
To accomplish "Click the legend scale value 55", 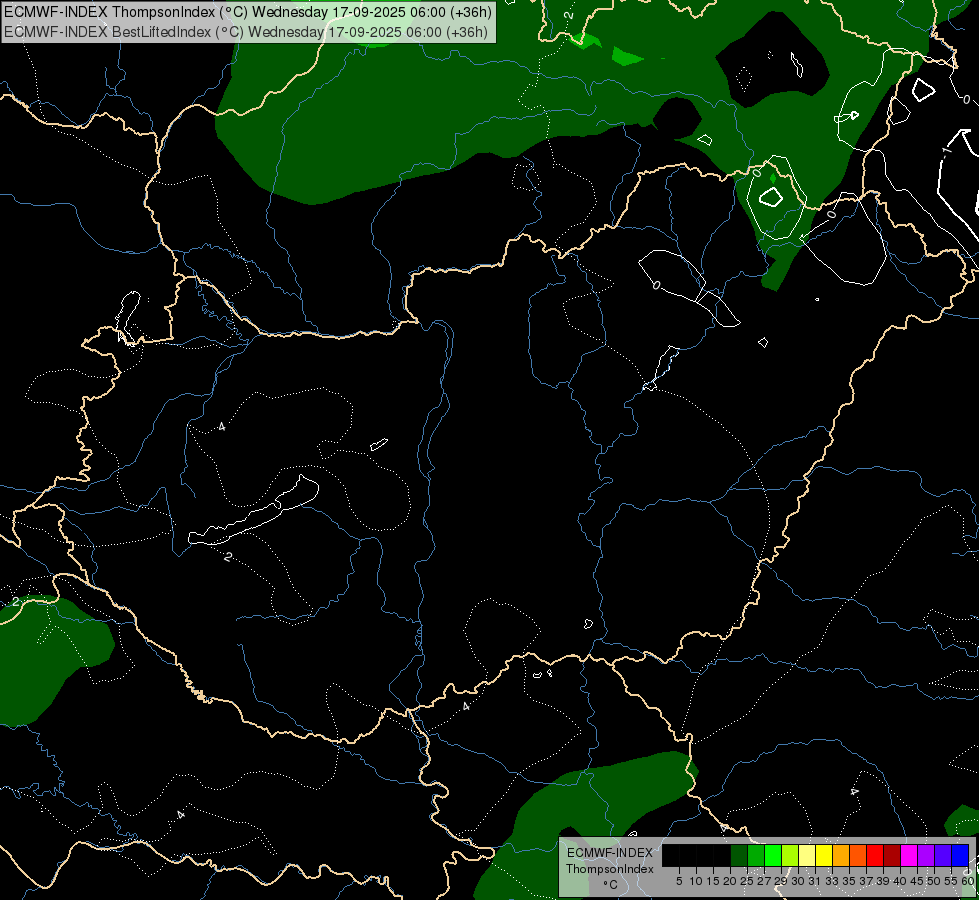I will [951, 881].
